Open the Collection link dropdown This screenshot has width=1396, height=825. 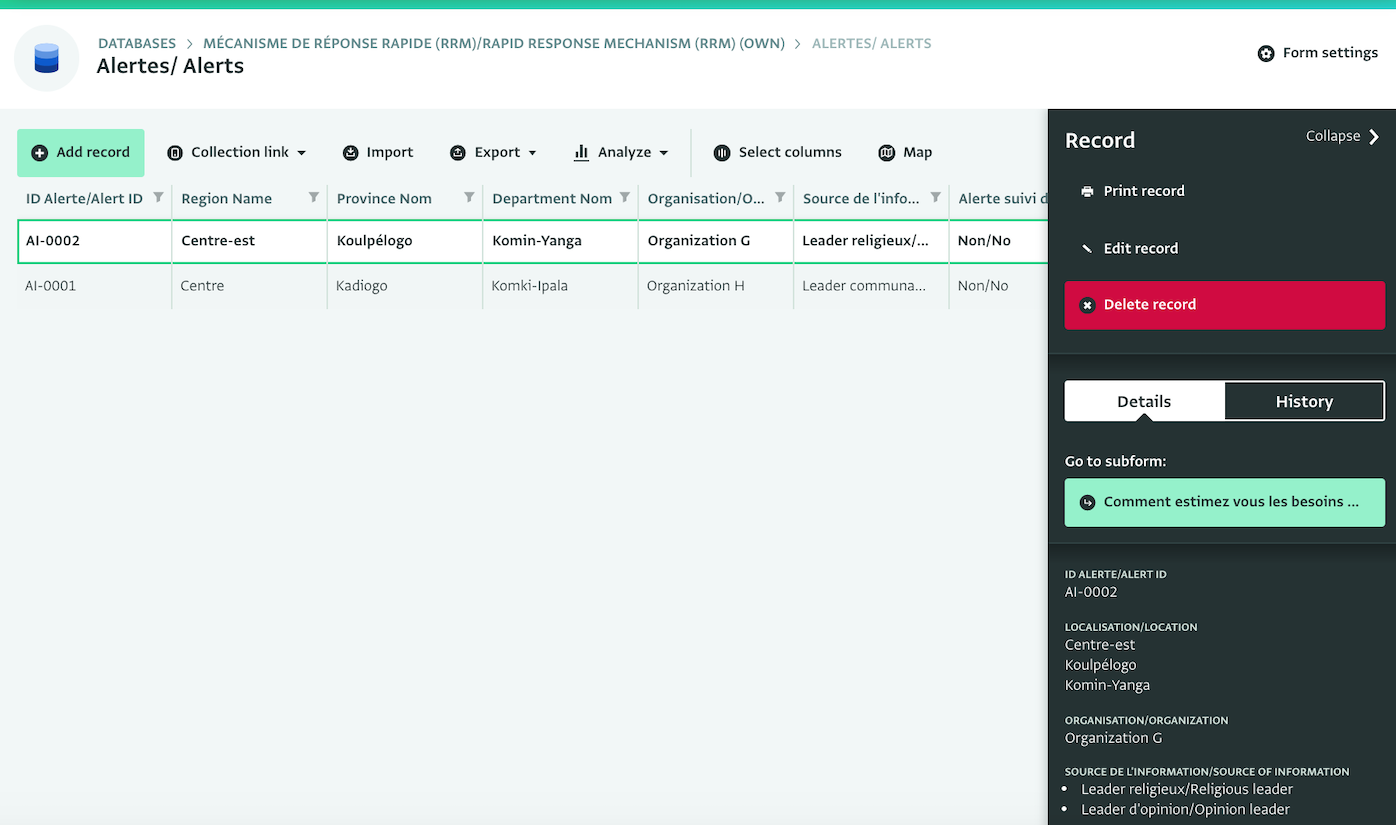(237, 153)
